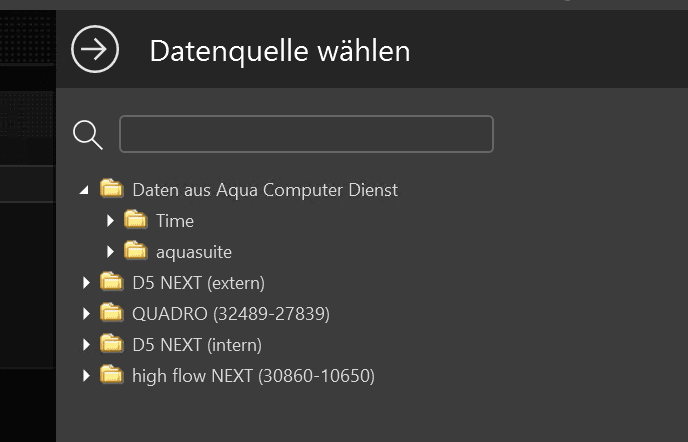Click the D5 NEXT (extern) folder icon
The height and width of the screenshot is (442, 688).
(111, 281)
